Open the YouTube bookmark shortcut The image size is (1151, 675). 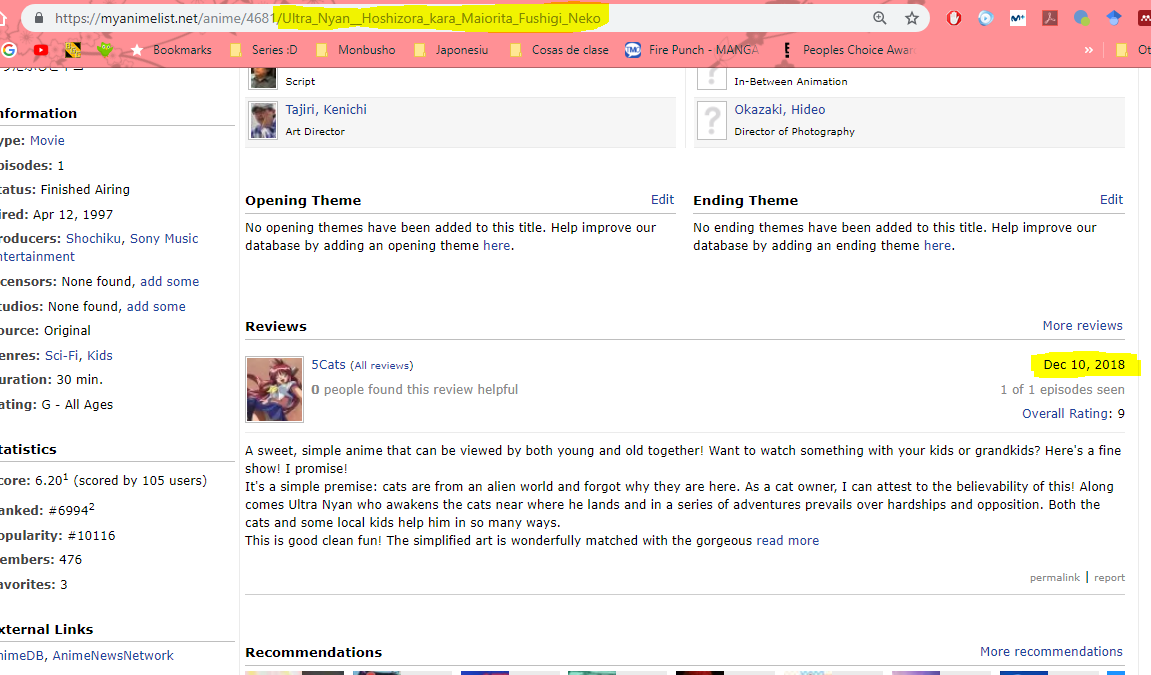click(x=40, y=50)
